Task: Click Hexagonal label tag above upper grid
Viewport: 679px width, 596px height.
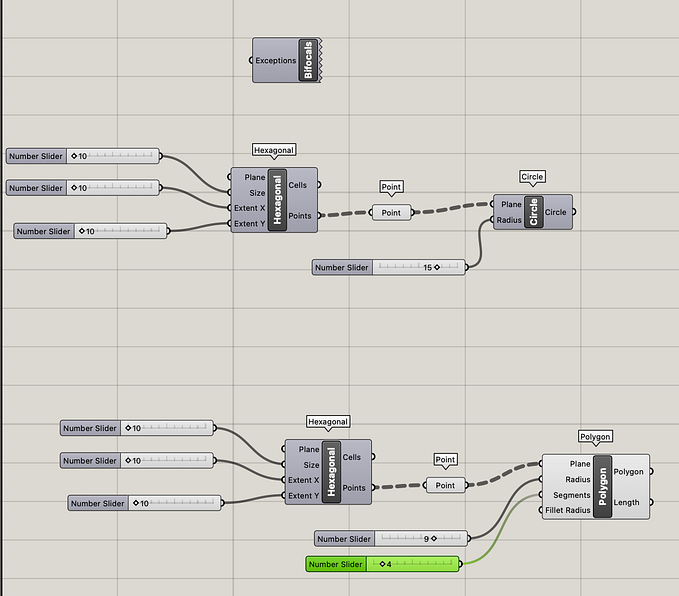Action: 274,150
